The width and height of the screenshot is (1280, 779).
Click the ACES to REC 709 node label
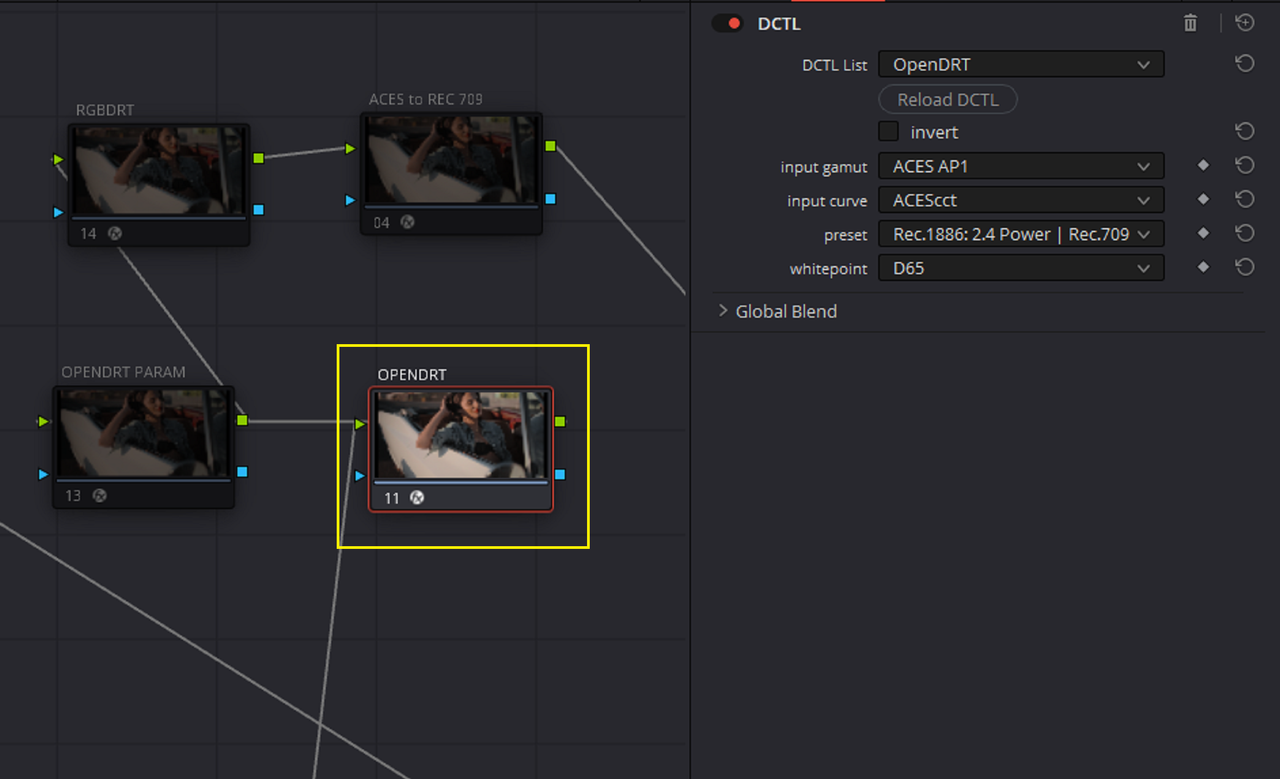tap(426, 99)
